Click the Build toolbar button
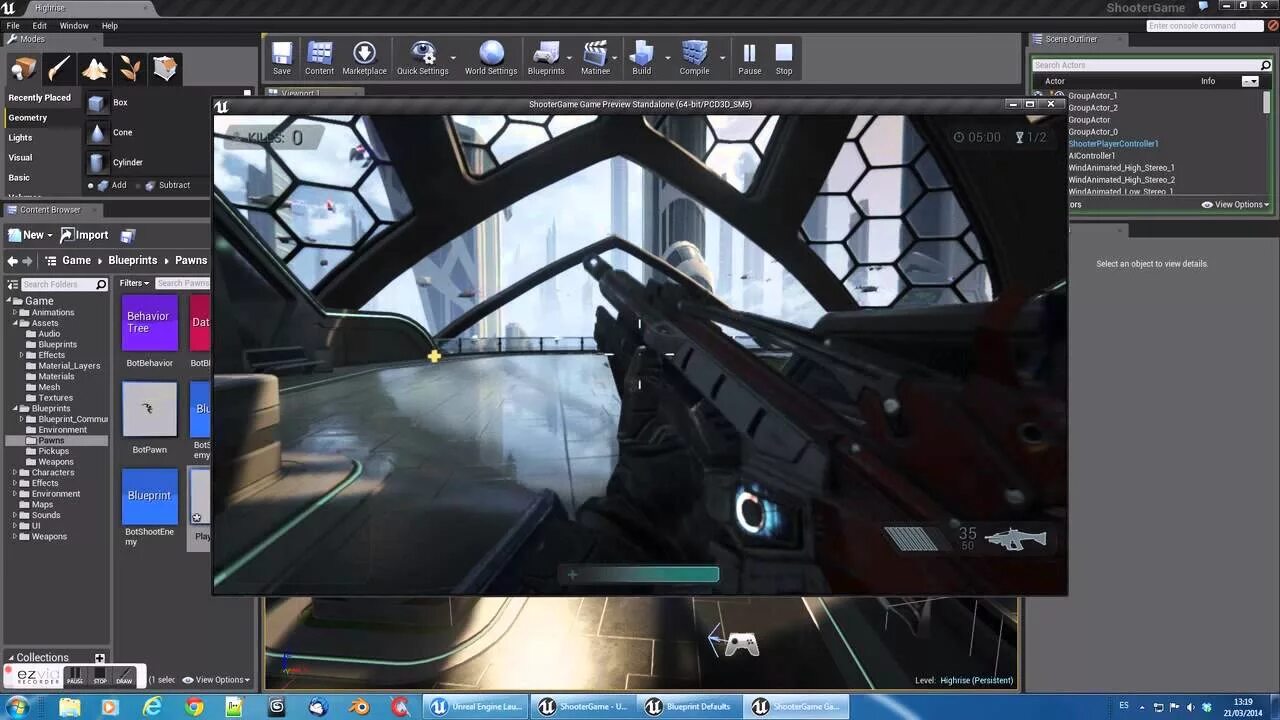 (x=642, y=58)
